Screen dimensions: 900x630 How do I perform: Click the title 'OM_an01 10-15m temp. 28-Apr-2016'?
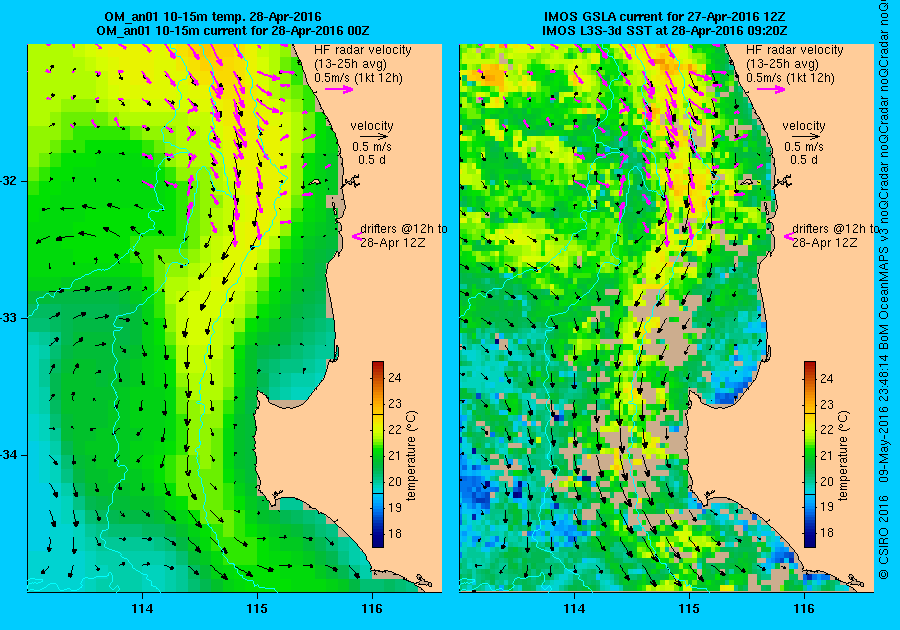point(212,17)
